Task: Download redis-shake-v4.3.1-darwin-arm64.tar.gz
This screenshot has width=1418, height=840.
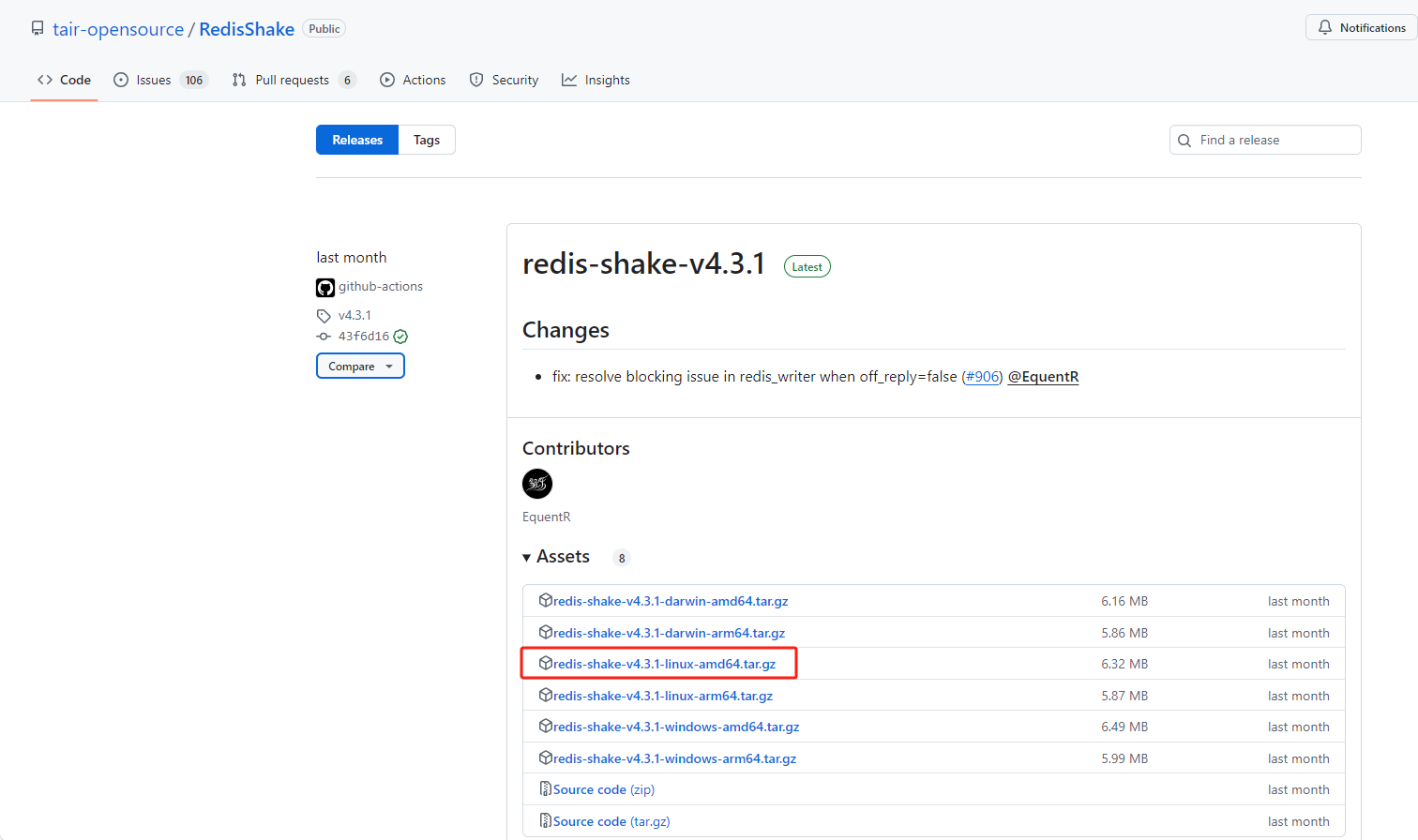Action: click(x=670, y=633)
